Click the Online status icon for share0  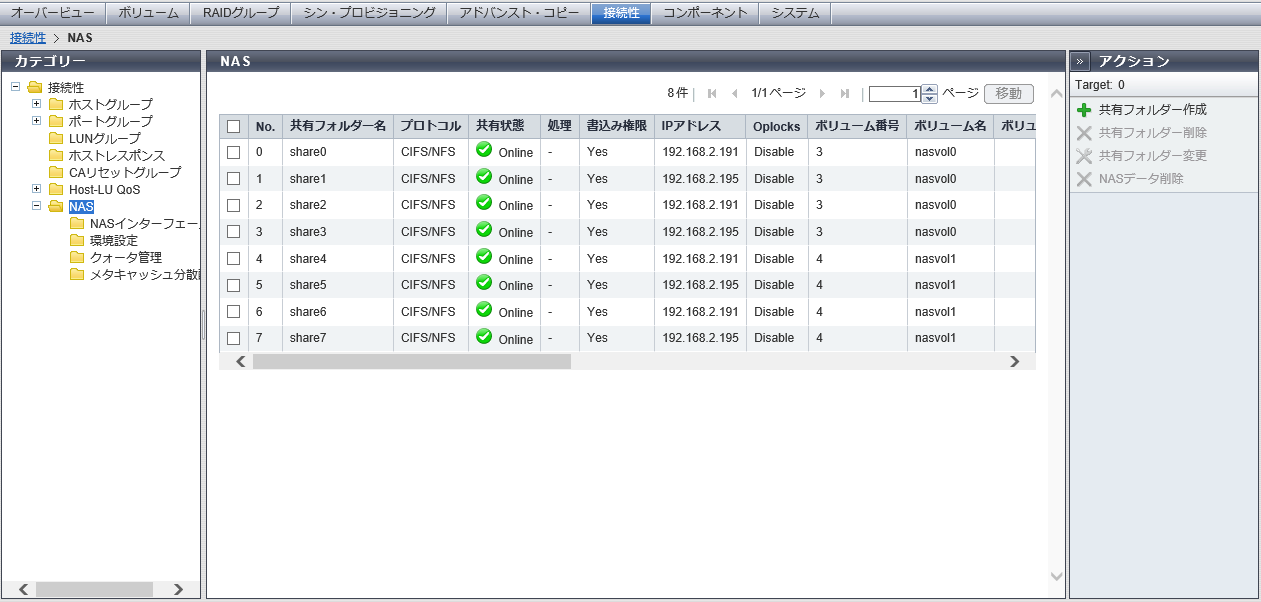[484, 150]
